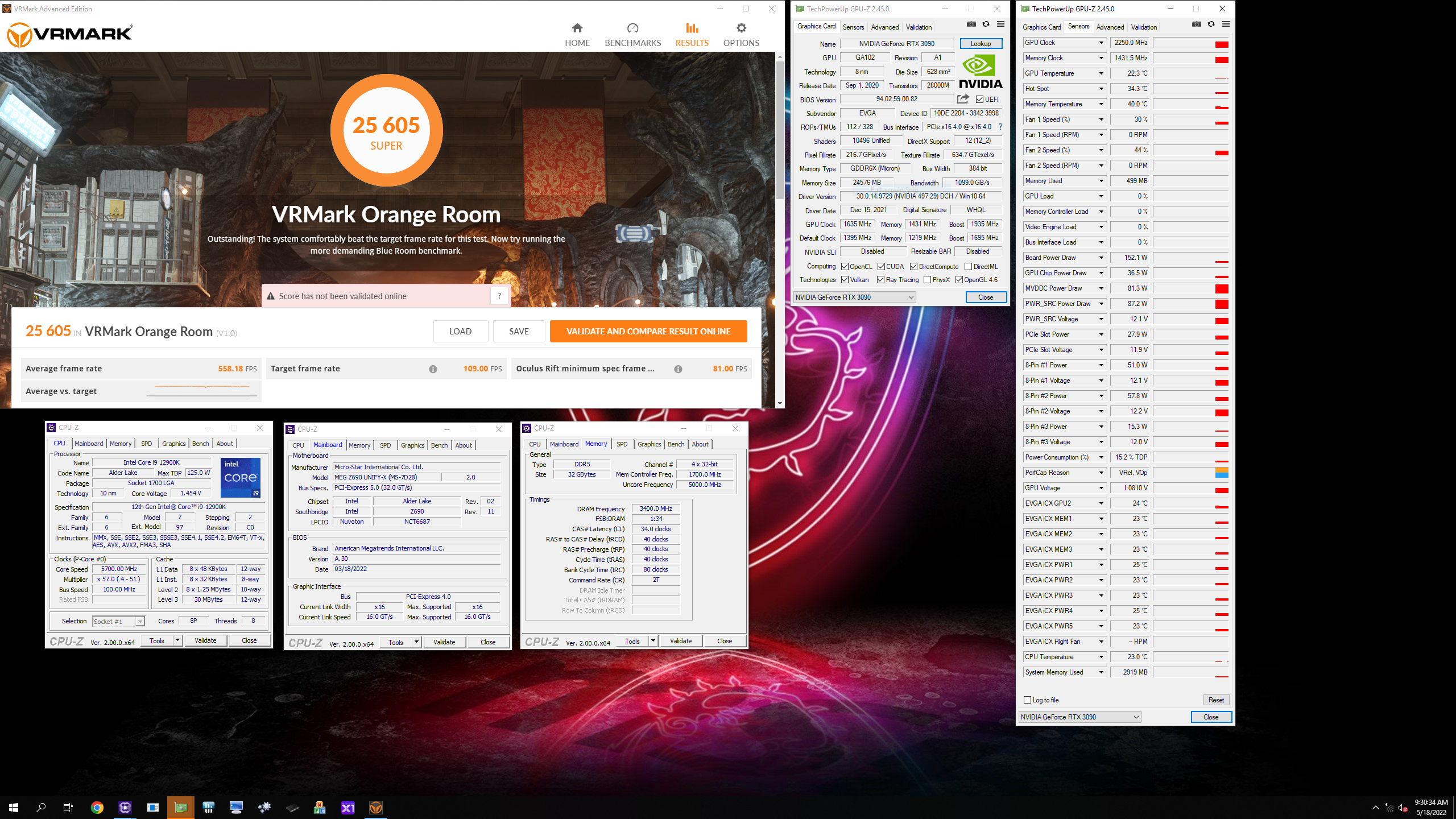Click the clock and date in taskbar
This screenshot has width=1456, height=819.
(1431, 808)
